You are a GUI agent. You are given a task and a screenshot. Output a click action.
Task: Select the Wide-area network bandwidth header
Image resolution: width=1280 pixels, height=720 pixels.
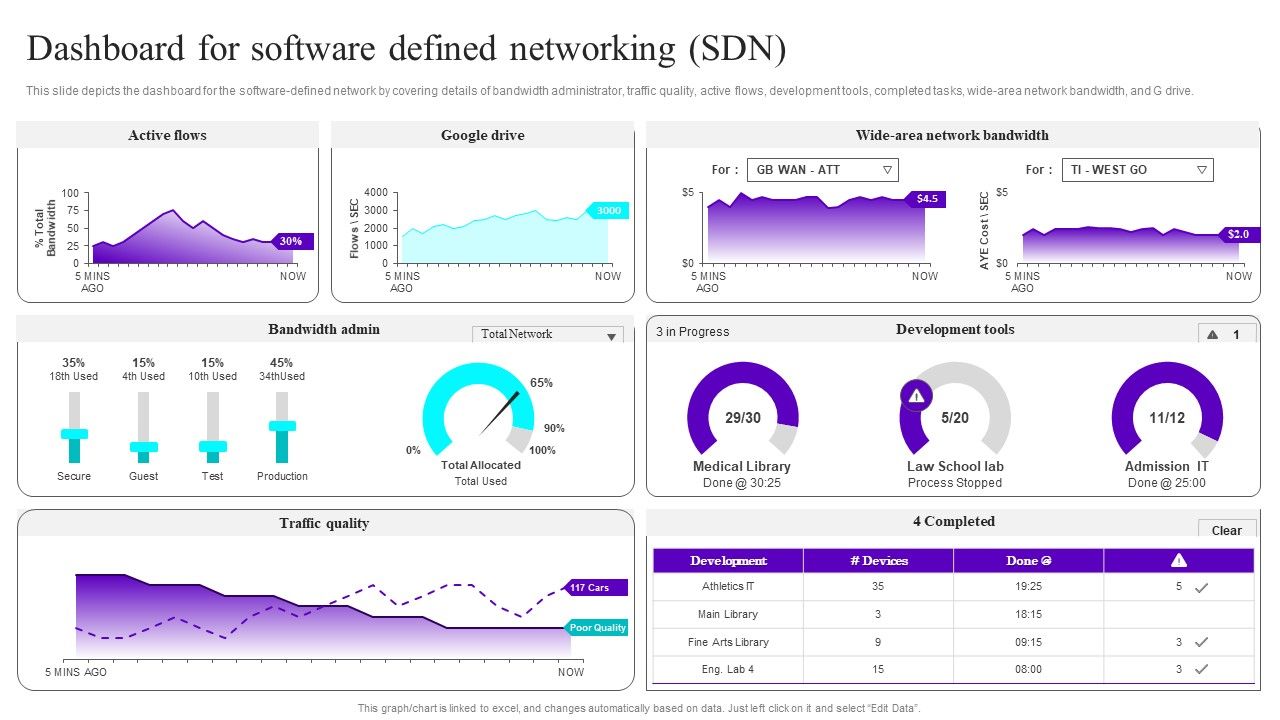(953, 135)
